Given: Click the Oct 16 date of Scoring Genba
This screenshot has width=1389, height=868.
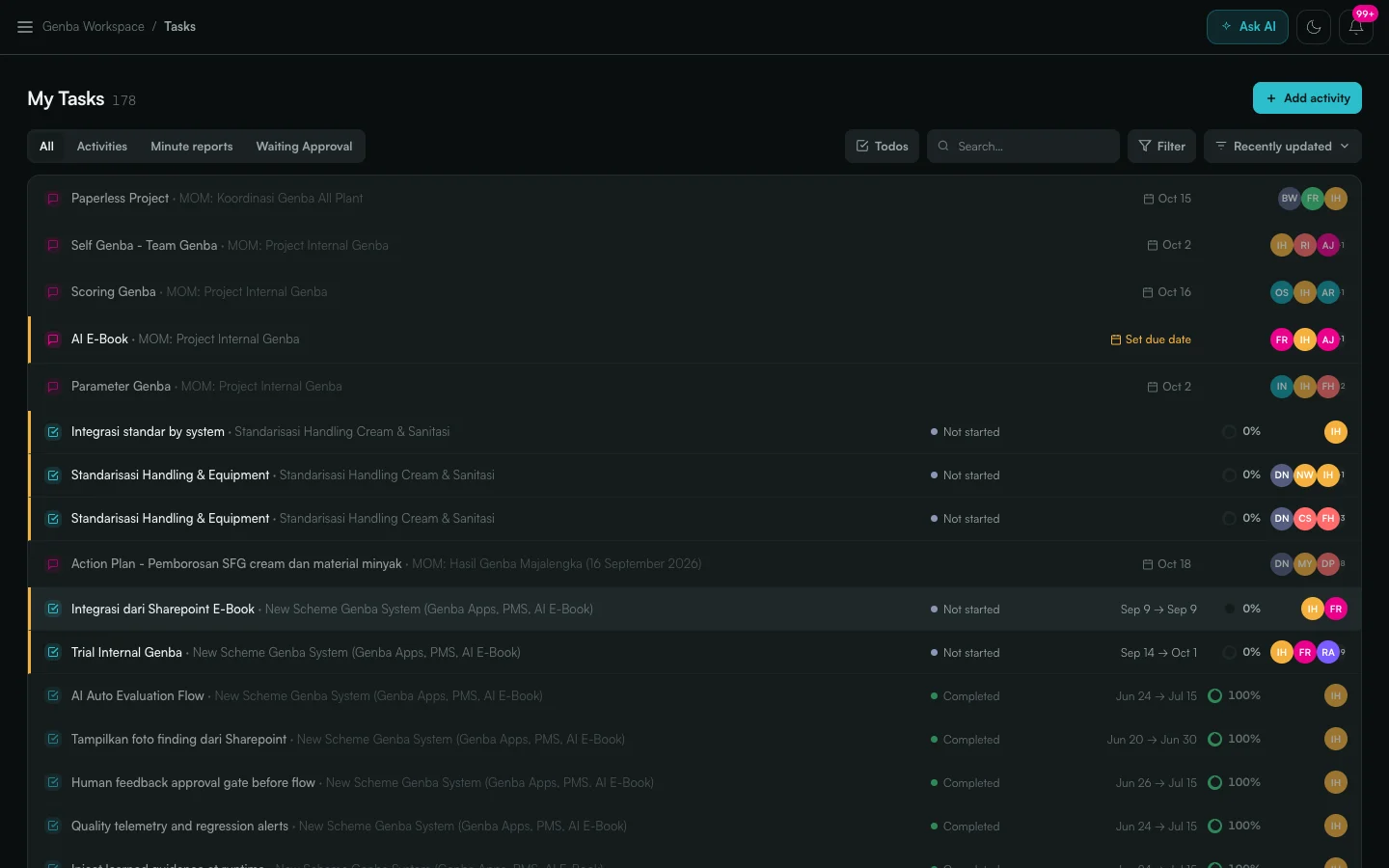Looking at the screenshot, I should [1167, 292].
